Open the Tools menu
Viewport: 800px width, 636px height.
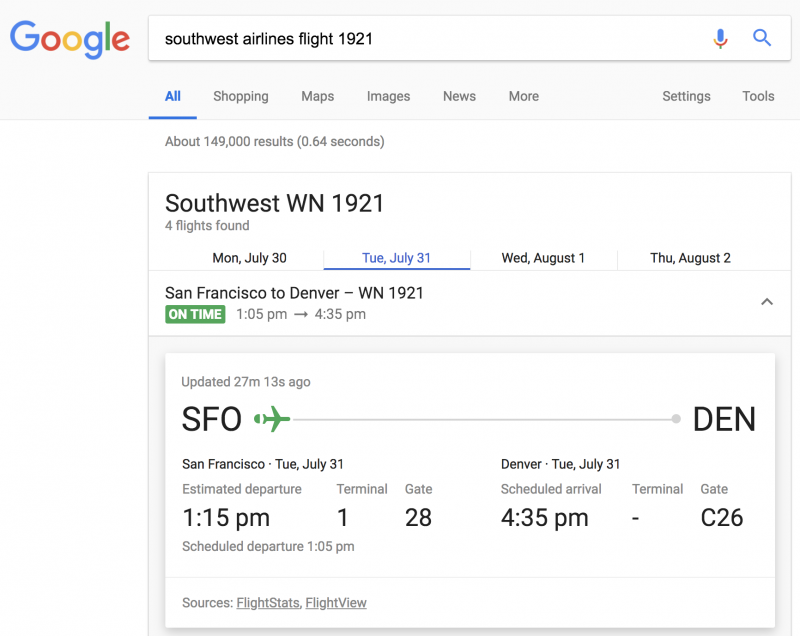point(757,96)
